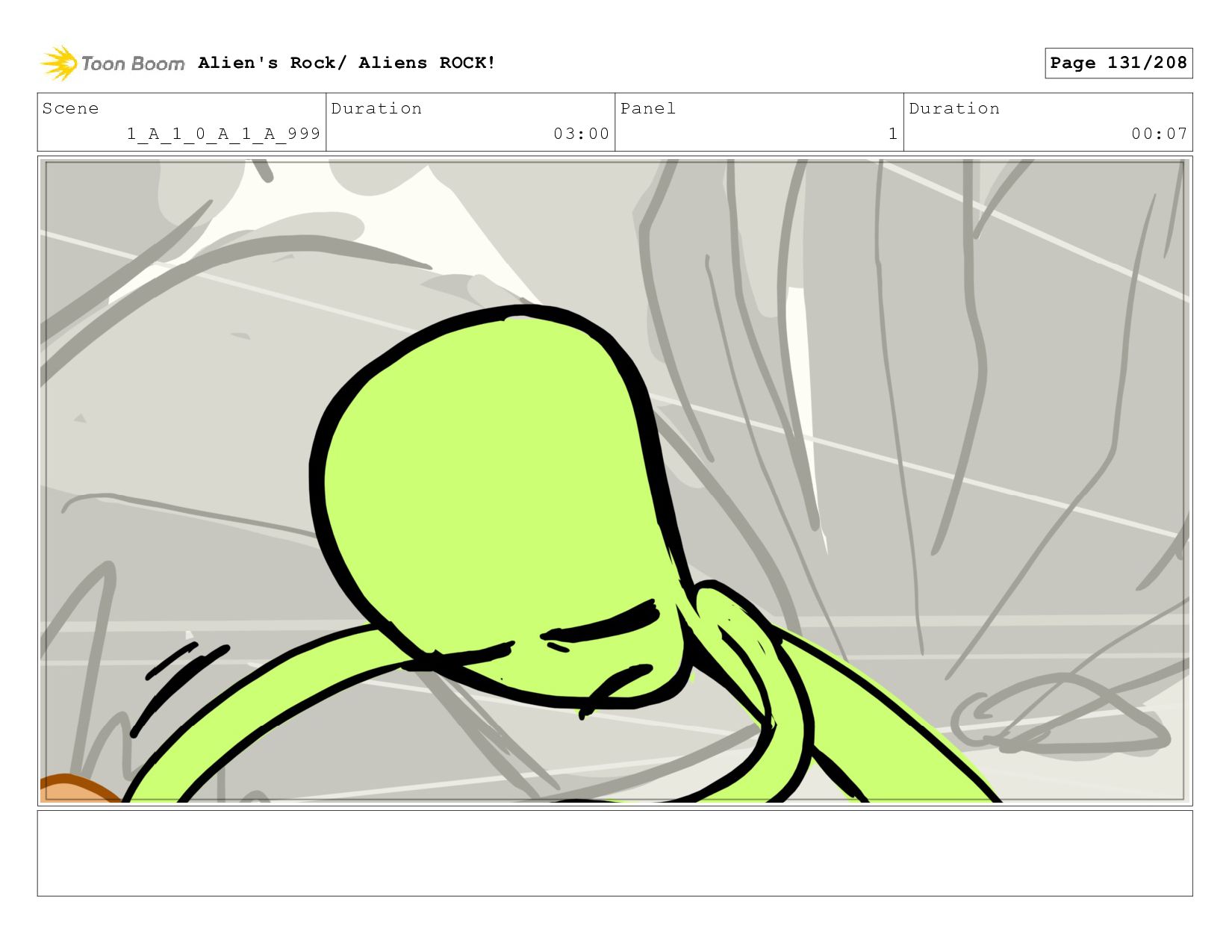Click the Toon Boom logo
The height and width of the screenshot is (952, 1232).
pos(112,63)
